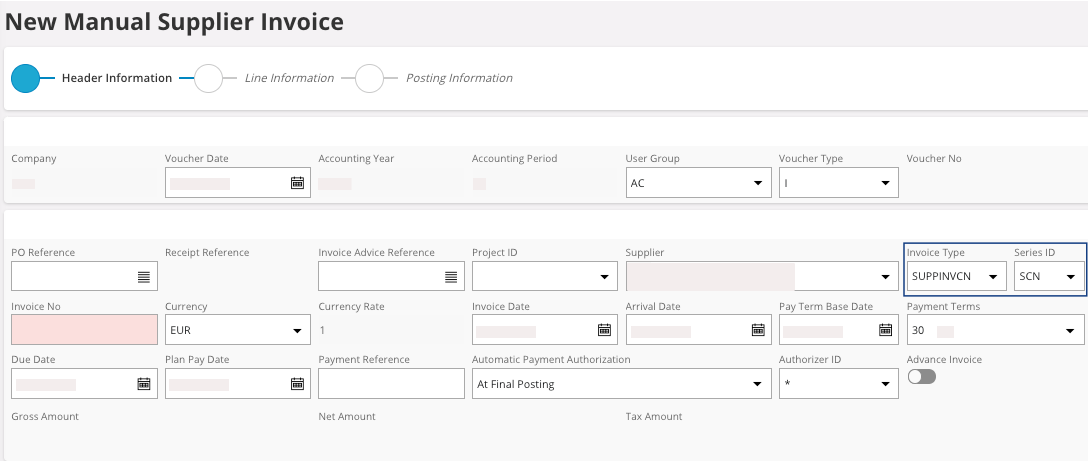Click the Invoice No input field
The image size is (1089, 461).
[x=84, y=330]
